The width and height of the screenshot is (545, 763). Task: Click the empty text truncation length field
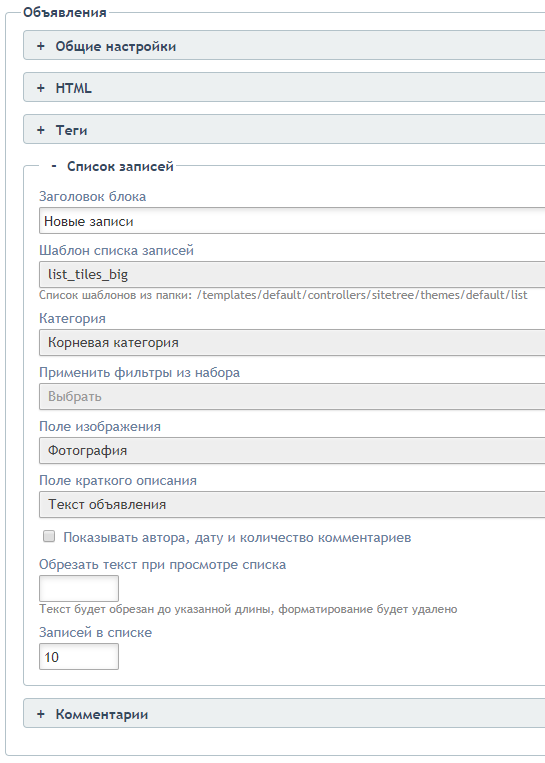pyautogui.click(x=79, y=588)
